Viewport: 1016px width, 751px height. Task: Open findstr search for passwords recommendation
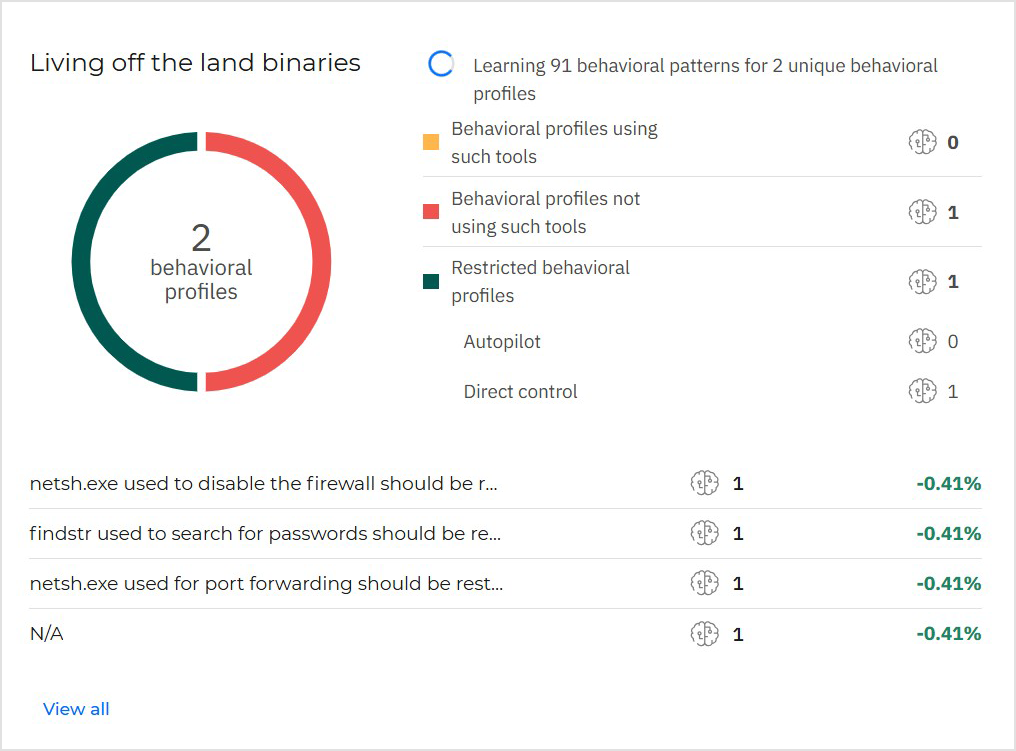coord(265,534)
